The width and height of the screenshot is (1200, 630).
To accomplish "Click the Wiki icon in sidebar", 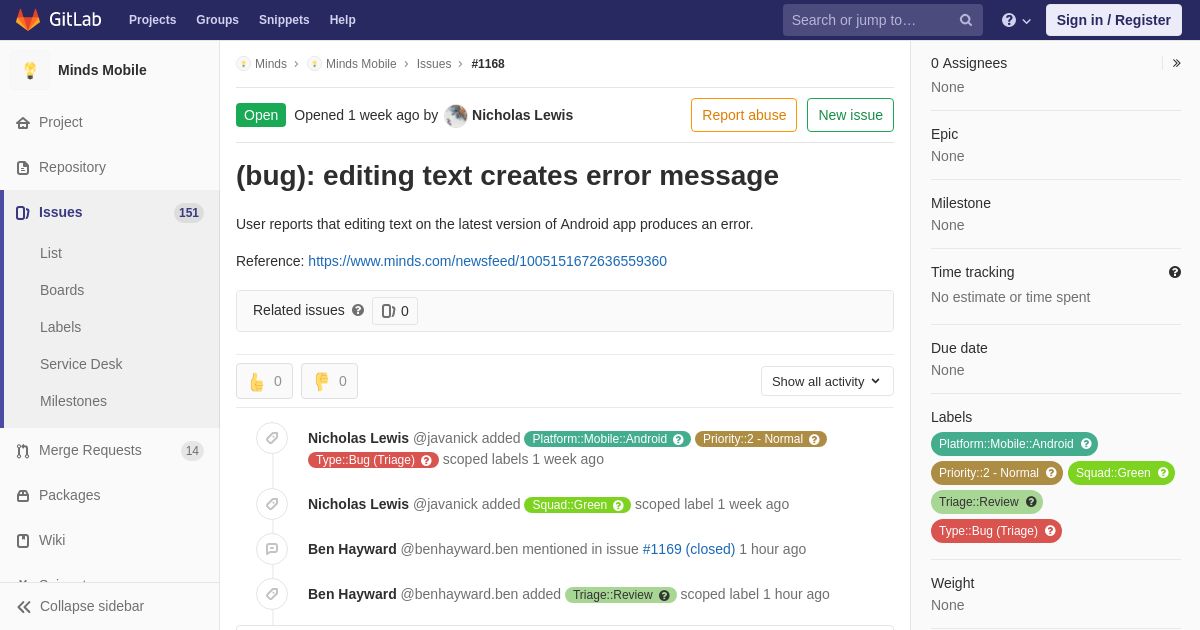I will 23,541.
